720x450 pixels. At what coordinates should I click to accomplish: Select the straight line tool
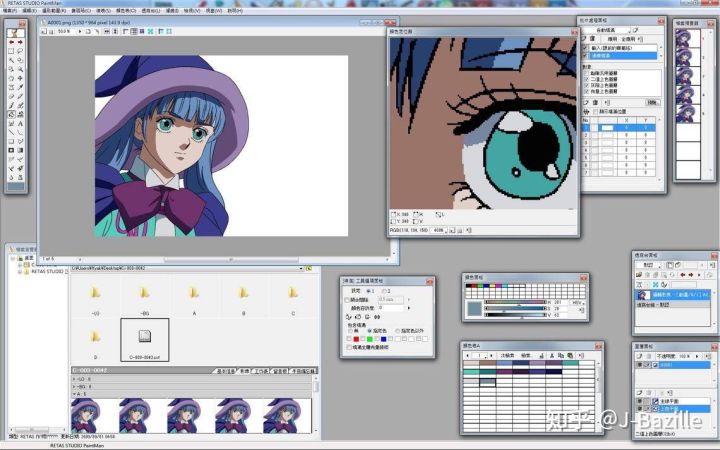tap(11, 132)
